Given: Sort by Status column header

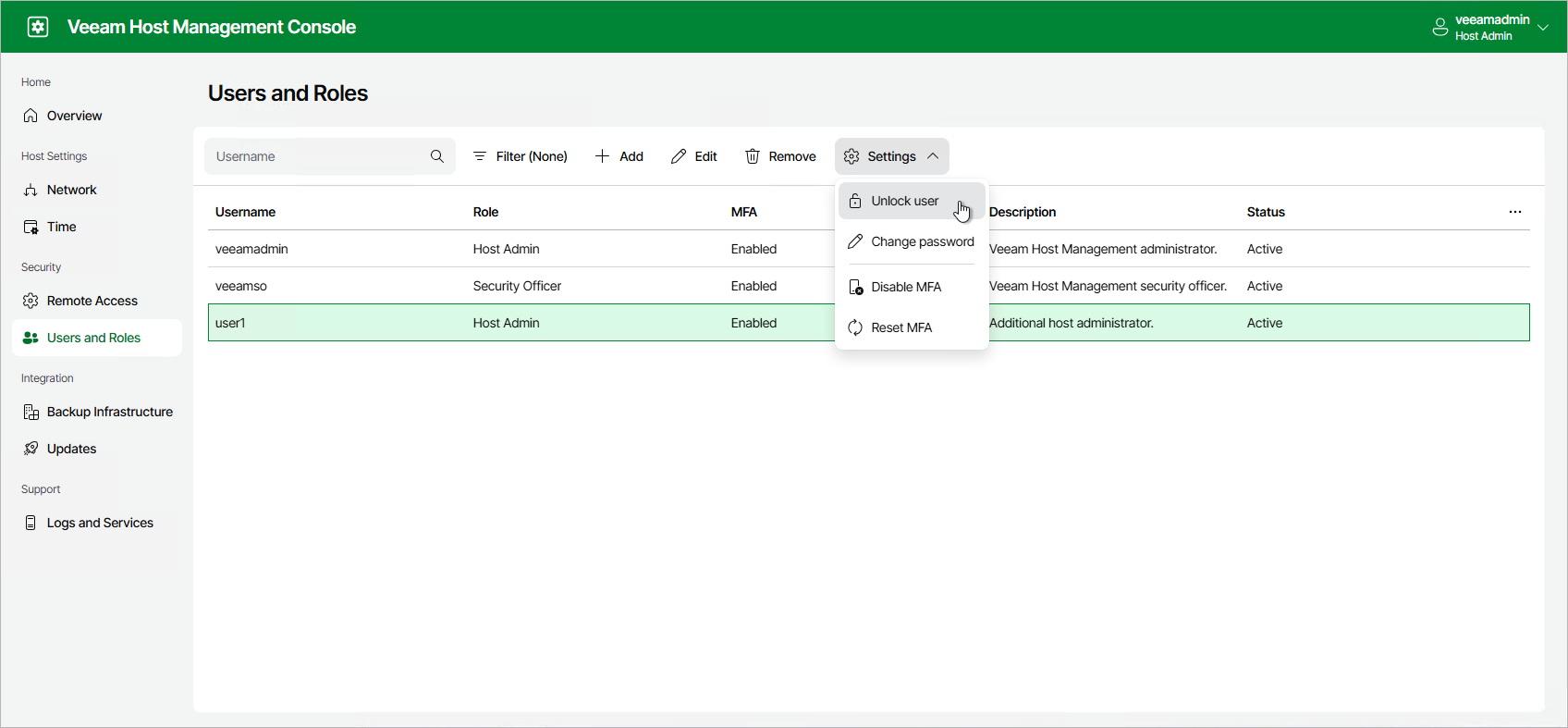Looking at the screenshot, I should pos(1266,212).
